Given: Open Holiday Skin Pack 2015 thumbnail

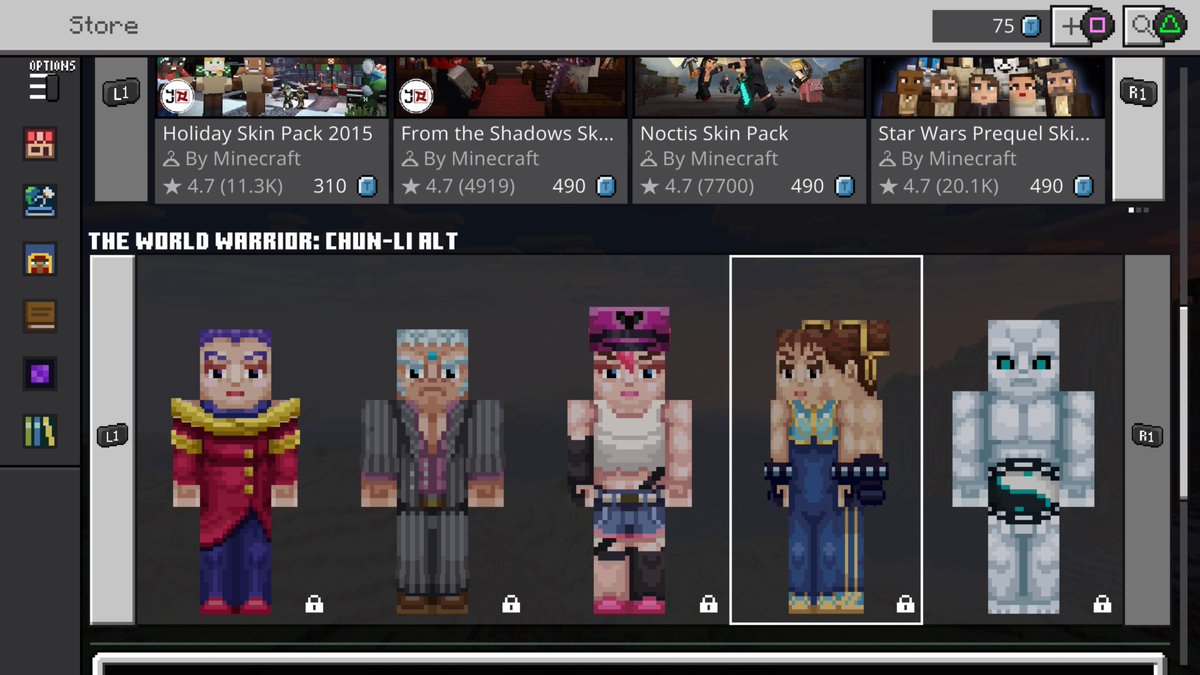Looking at the screenshot, I should point(274,87).
